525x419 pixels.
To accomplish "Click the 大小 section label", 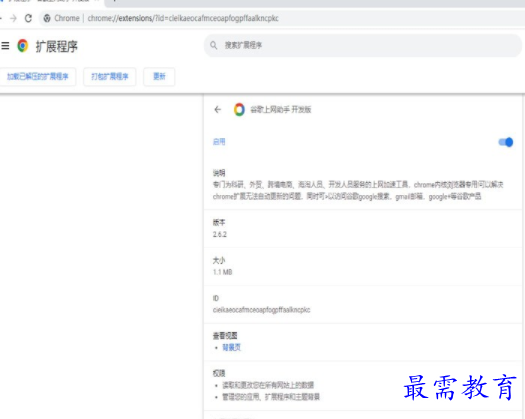I will [219, 260].
